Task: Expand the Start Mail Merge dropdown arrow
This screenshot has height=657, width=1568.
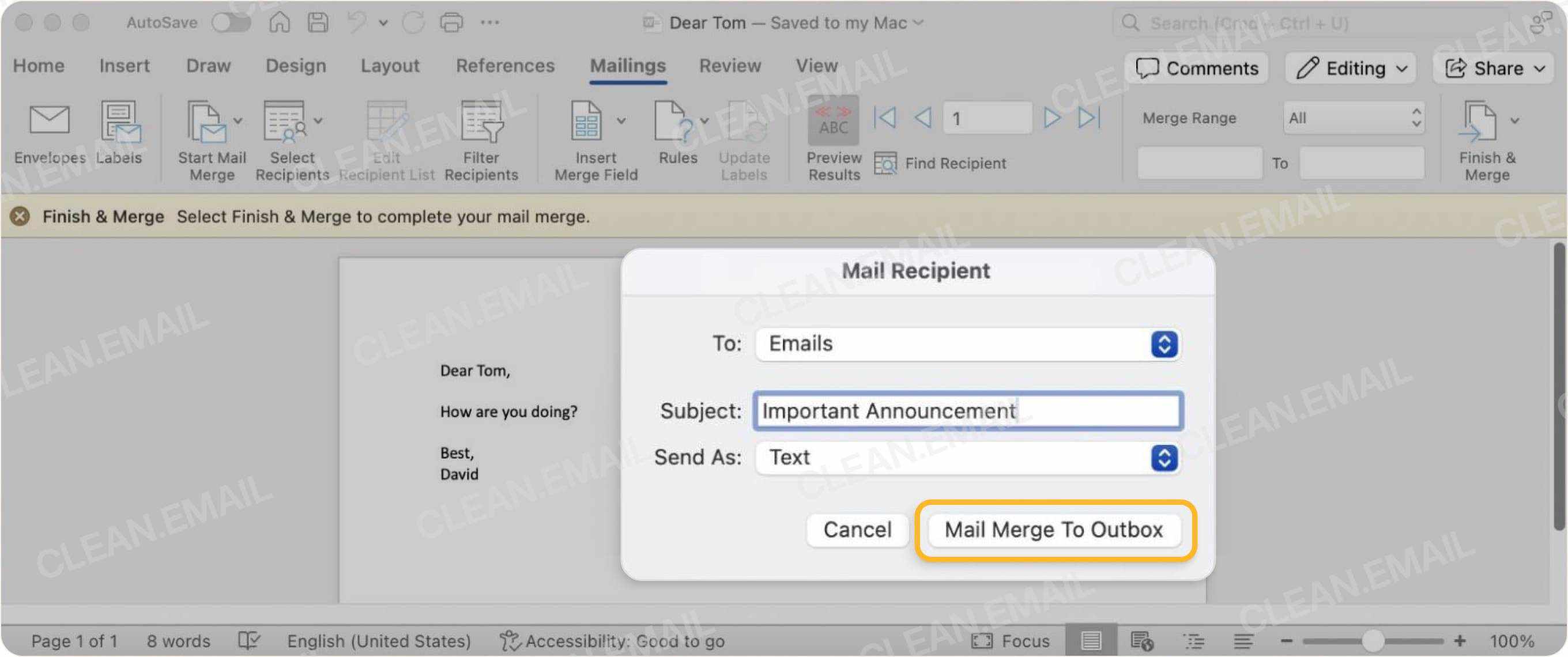Action: (x=238, y=120)
